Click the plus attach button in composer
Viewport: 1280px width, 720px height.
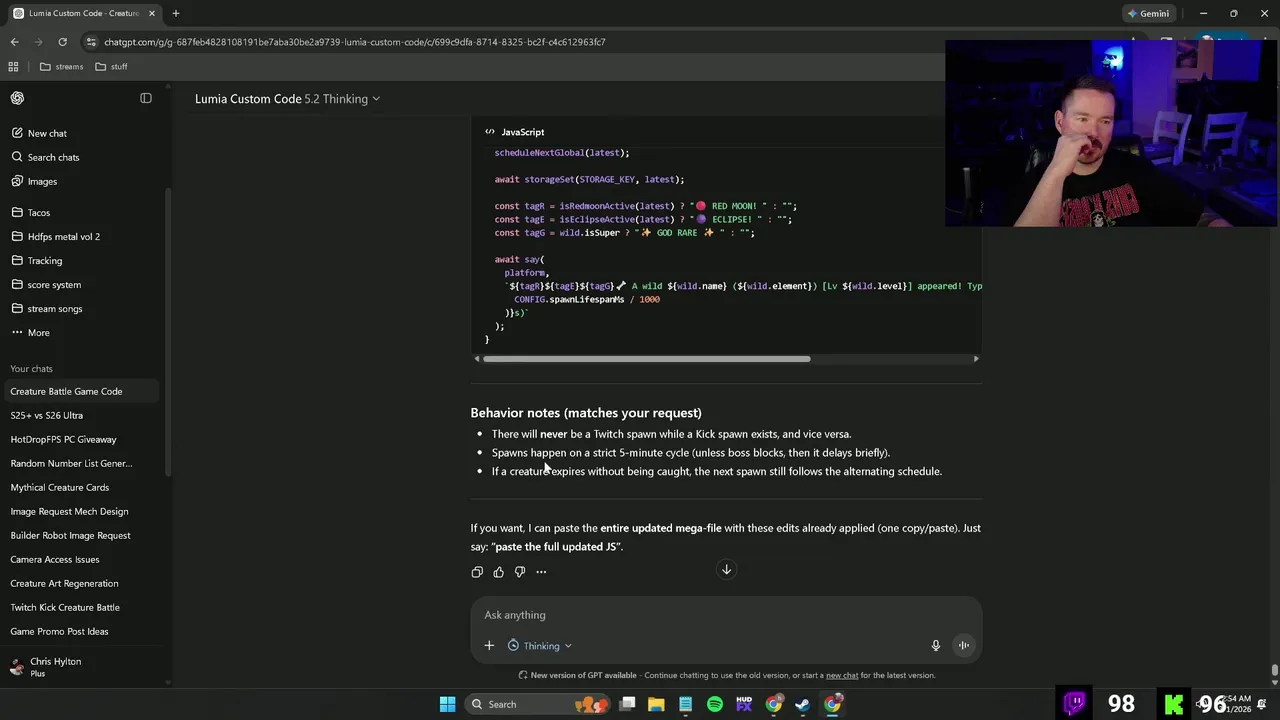[x=489, y=646]
